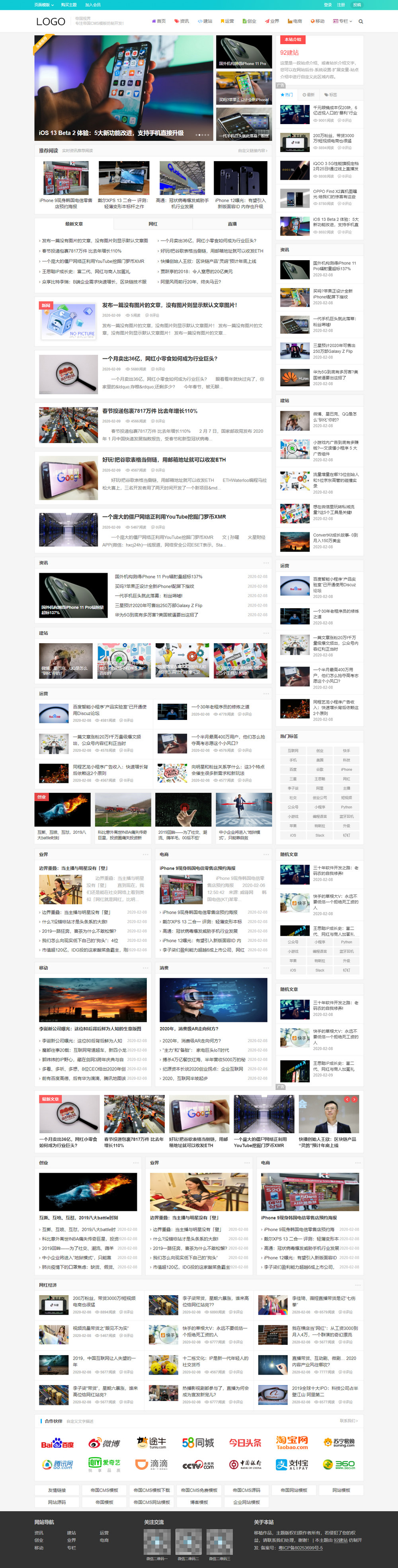Switch to the 网红 tab
The width and height of the screenshot is (398, 1568).
[153, 224]
